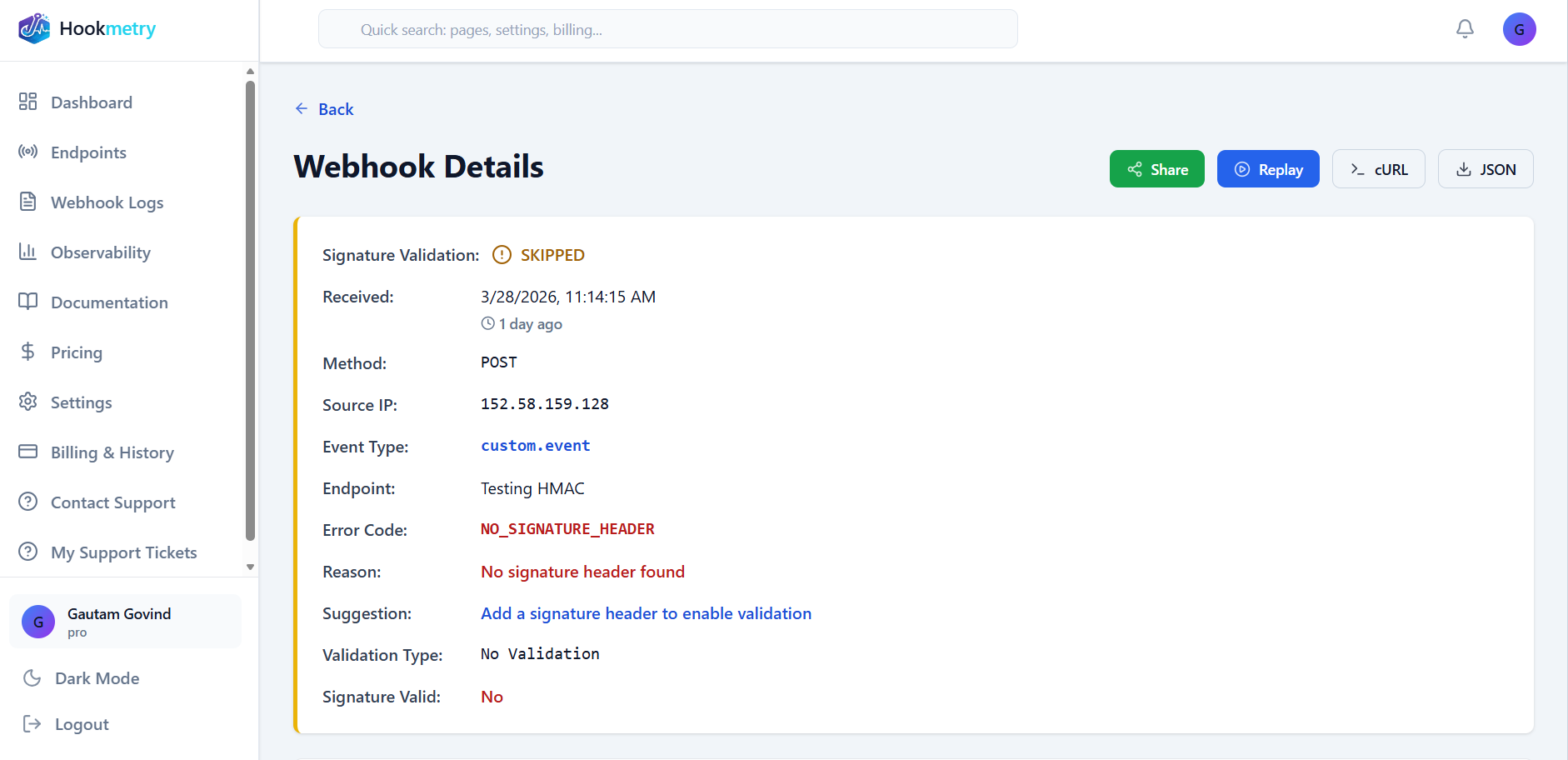
Task: Open the Dashboard from the sidebar
Action: tap(92, 102)
